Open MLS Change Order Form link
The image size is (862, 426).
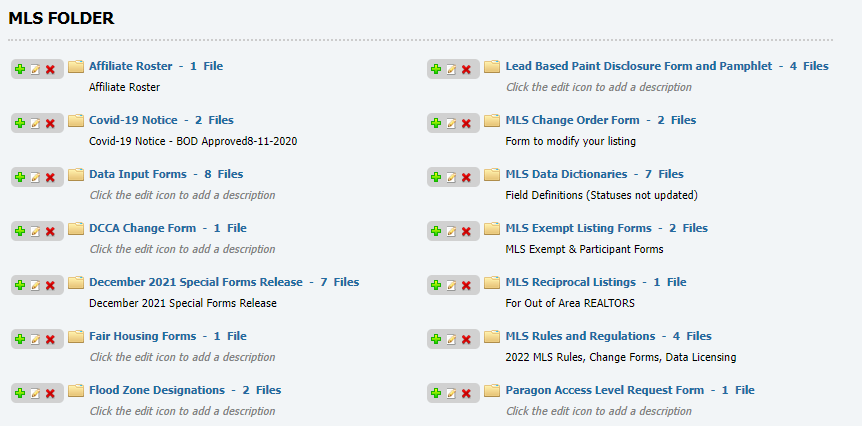[x=601, y=120]
